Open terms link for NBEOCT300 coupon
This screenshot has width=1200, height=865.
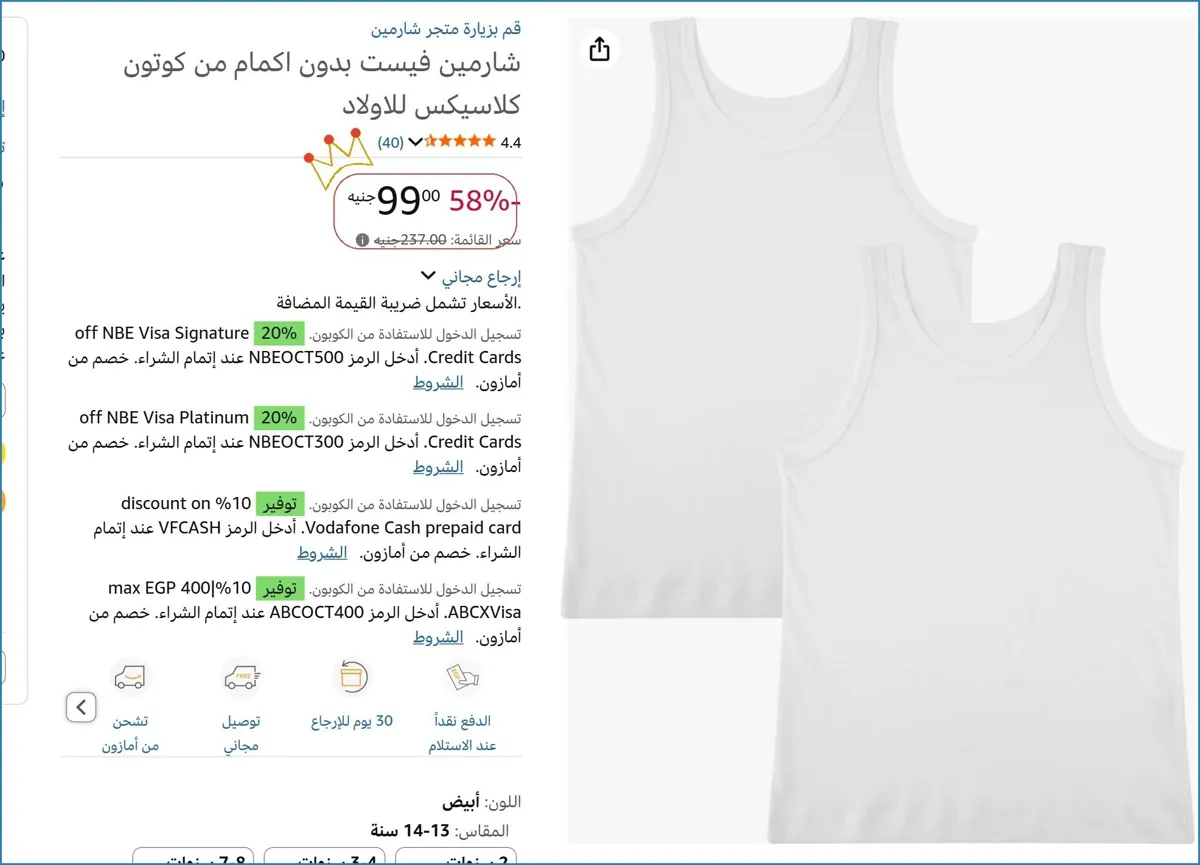click(x=439, y=467)
